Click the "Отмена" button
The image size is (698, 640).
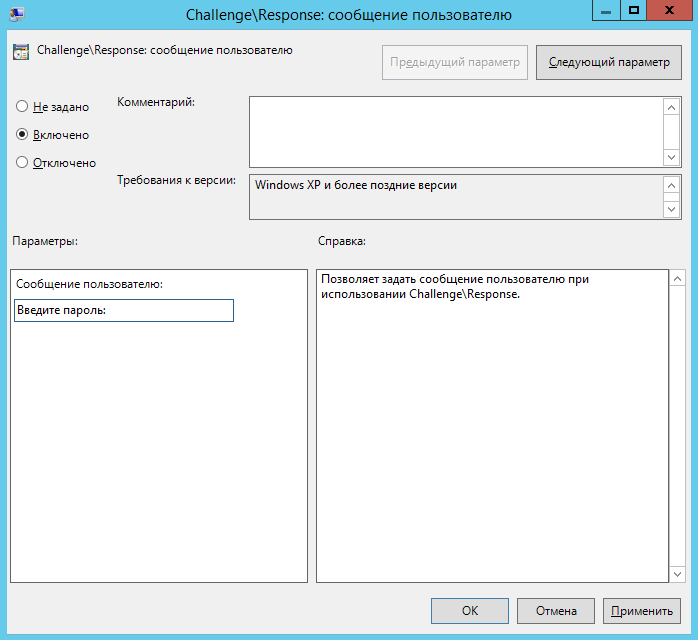[x=555, y=611]
